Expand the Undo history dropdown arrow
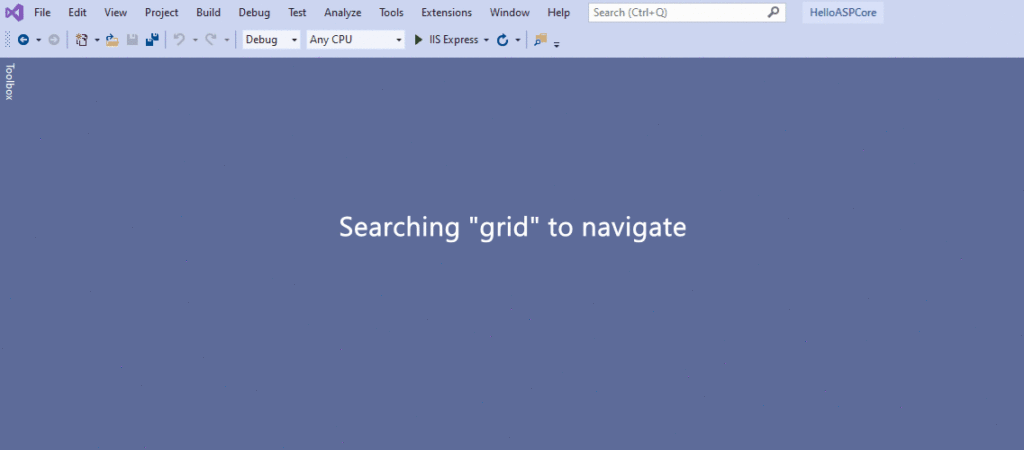 (x=195, y=40)
